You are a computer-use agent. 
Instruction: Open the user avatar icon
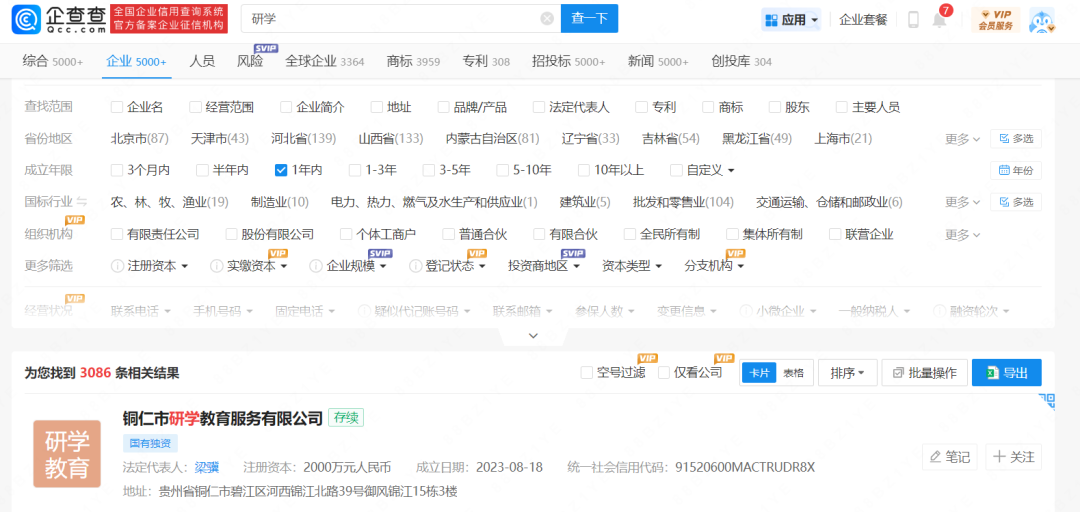pos(1041,20)
